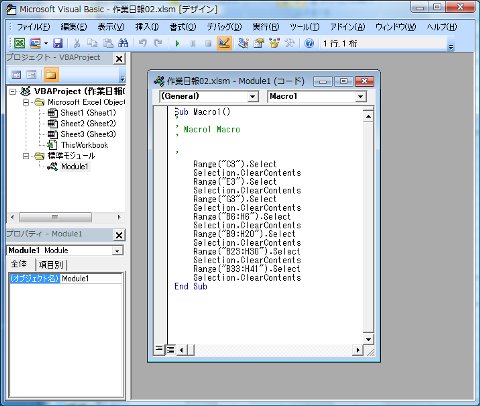480x406 pixels.
Task: Open the ファイル(F) menu
Action: [33, 27]
